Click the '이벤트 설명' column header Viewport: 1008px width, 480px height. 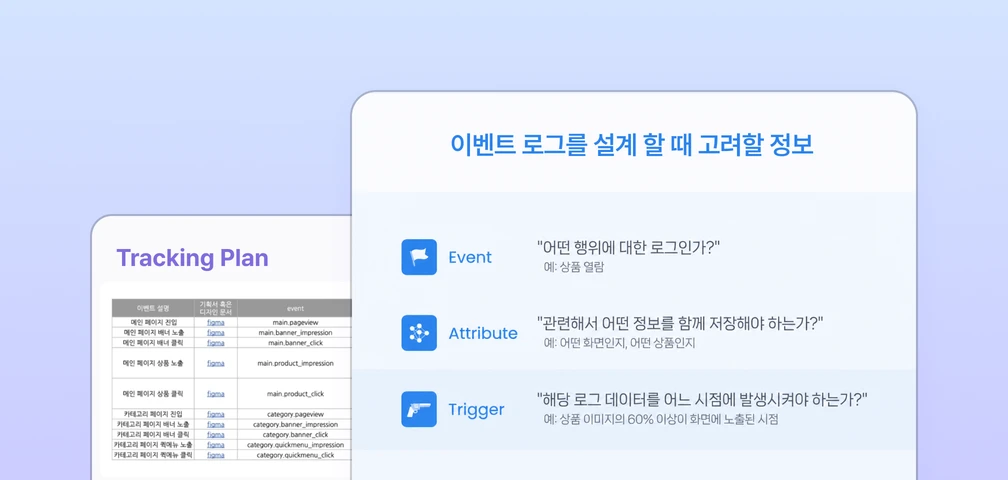[153, 308]
